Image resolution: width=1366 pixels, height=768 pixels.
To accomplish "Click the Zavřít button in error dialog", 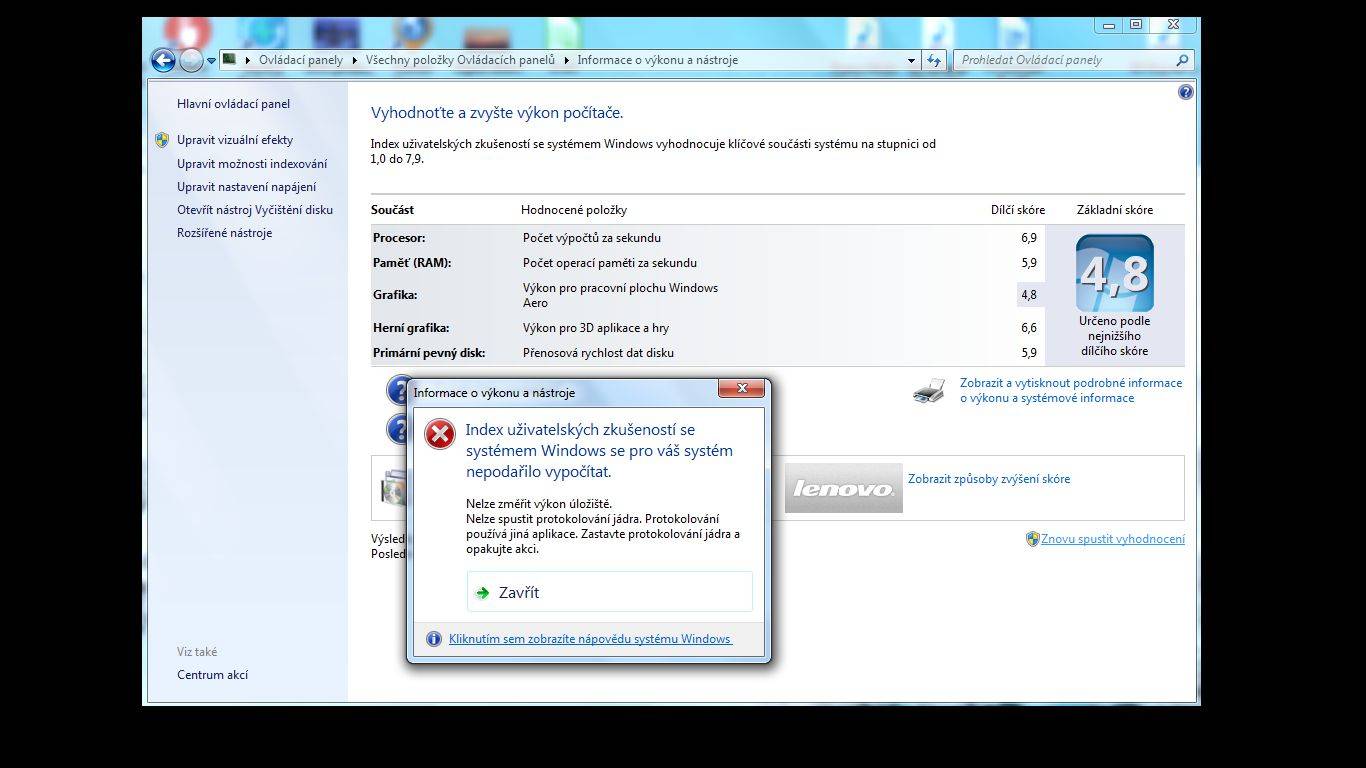I will click(x=609, y=592).
